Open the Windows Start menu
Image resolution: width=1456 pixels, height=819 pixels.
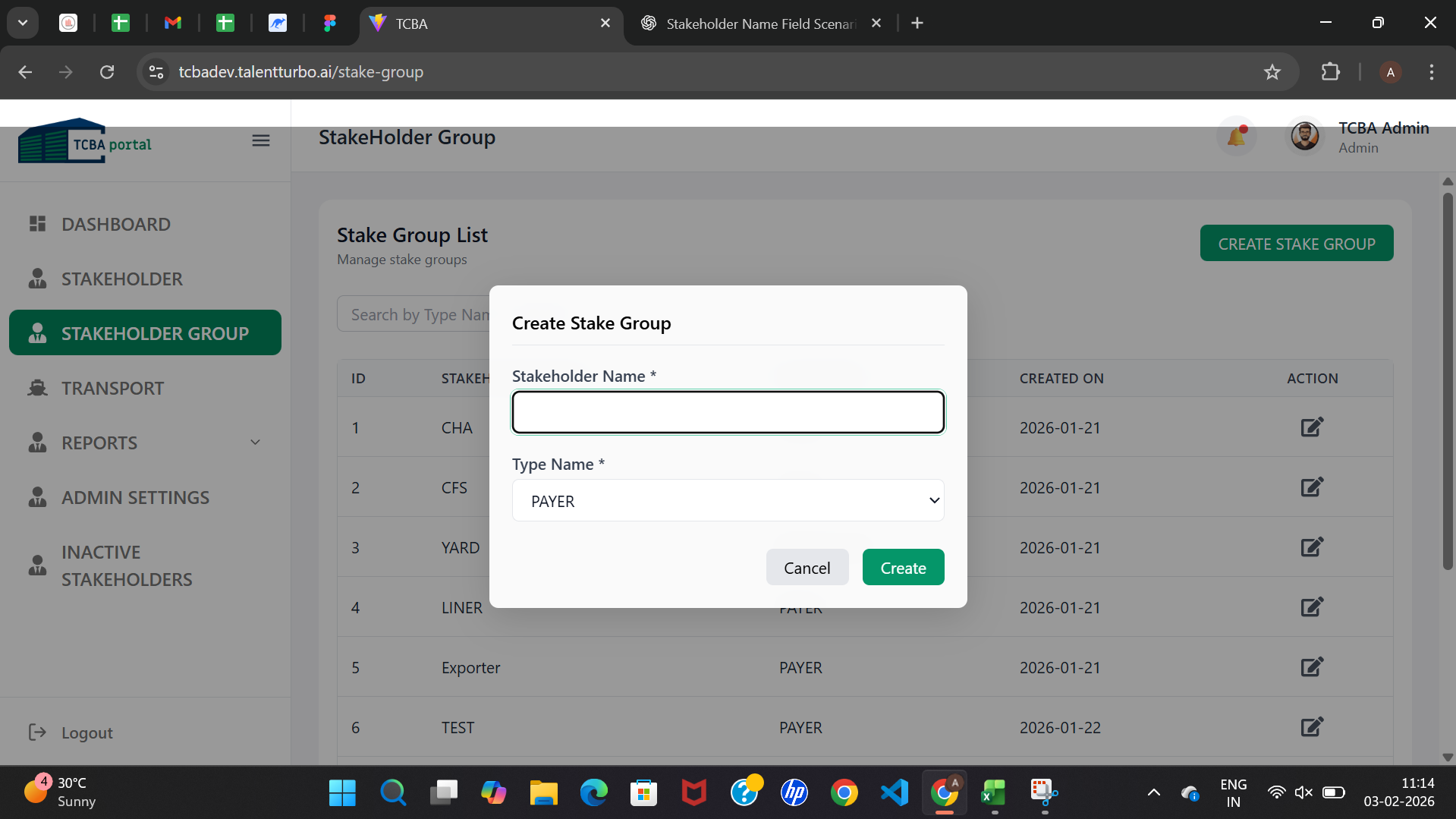[342, 792]
